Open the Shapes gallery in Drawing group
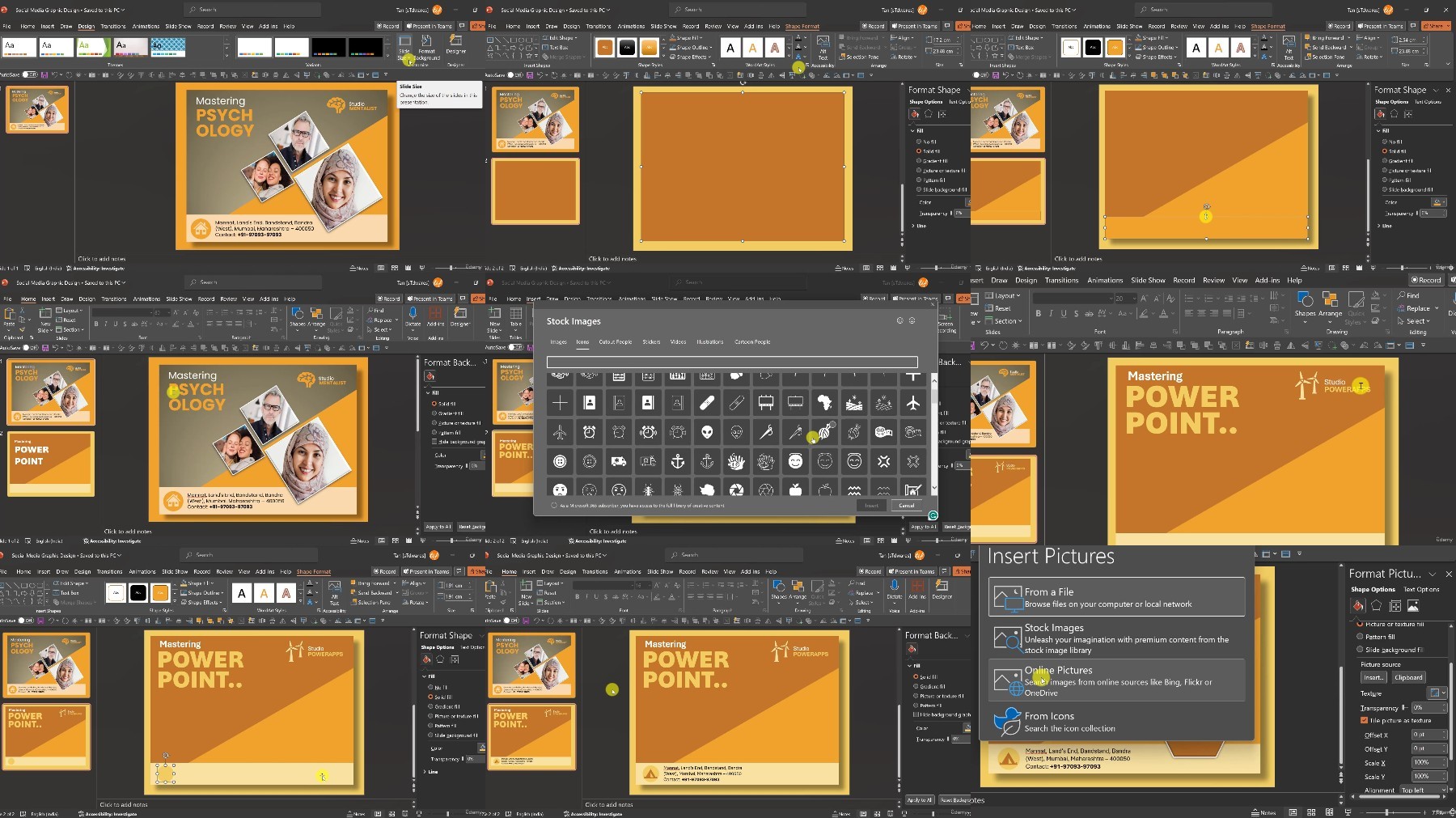1456x818 pixels. point(1305,305)
